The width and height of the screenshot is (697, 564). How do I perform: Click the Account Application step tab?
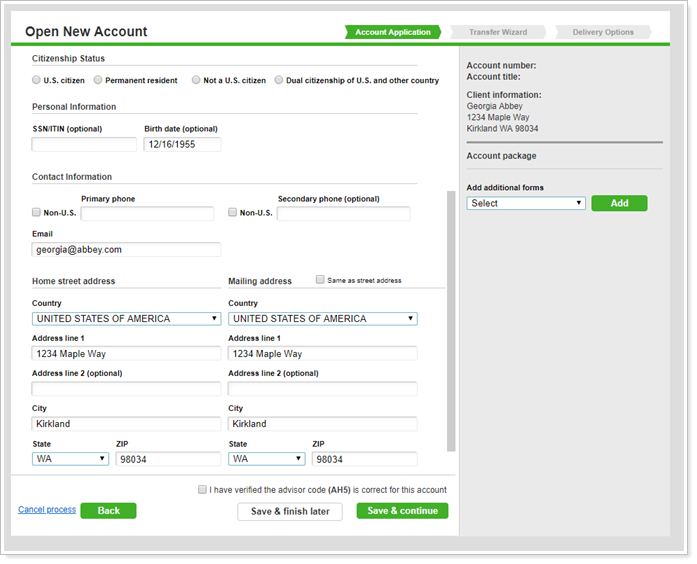click(393, 32)
